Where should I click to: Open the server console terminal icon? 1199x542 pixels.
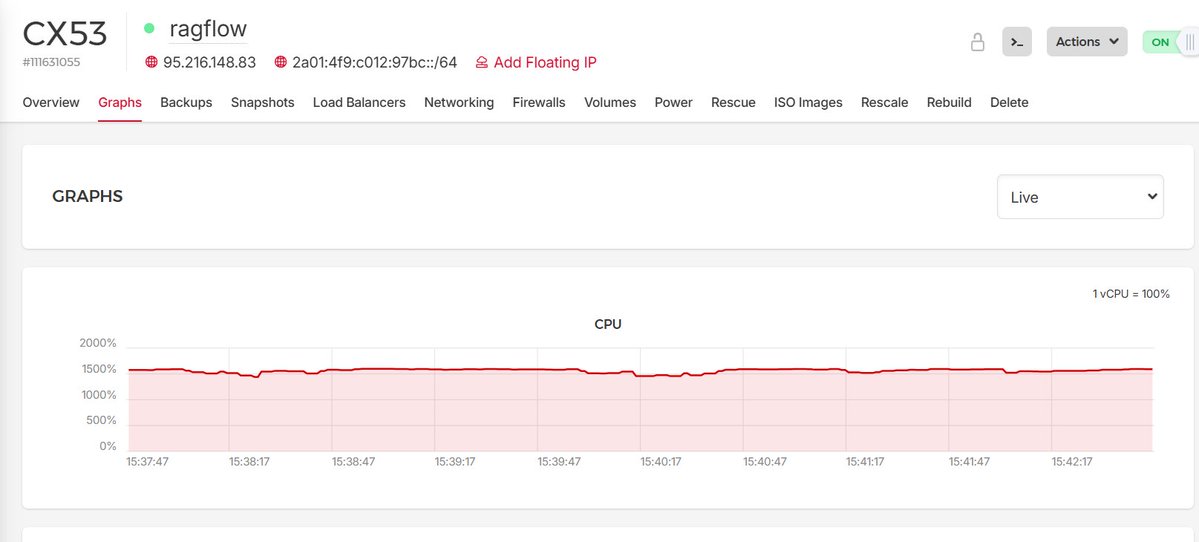click(x=1017, y=42)
